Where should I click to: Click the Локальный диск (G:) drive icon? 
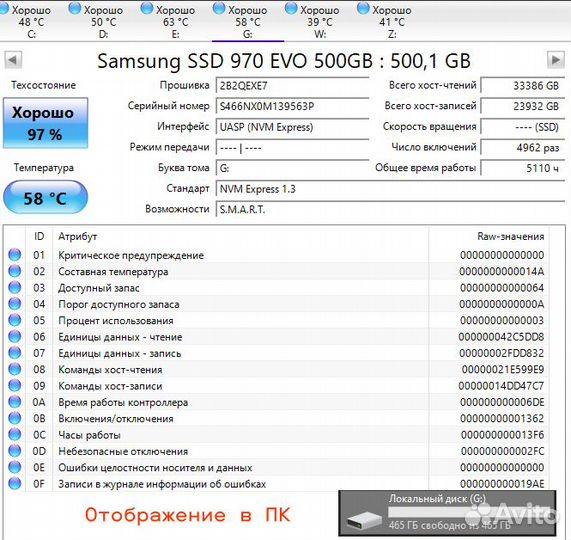click(364, 521)
